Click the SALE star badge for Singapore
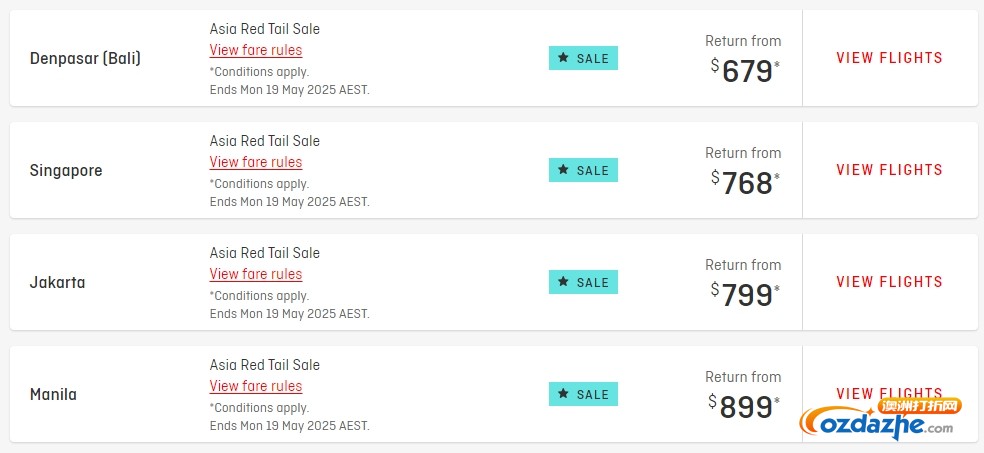The image size is (984, 453). (583, 170)
